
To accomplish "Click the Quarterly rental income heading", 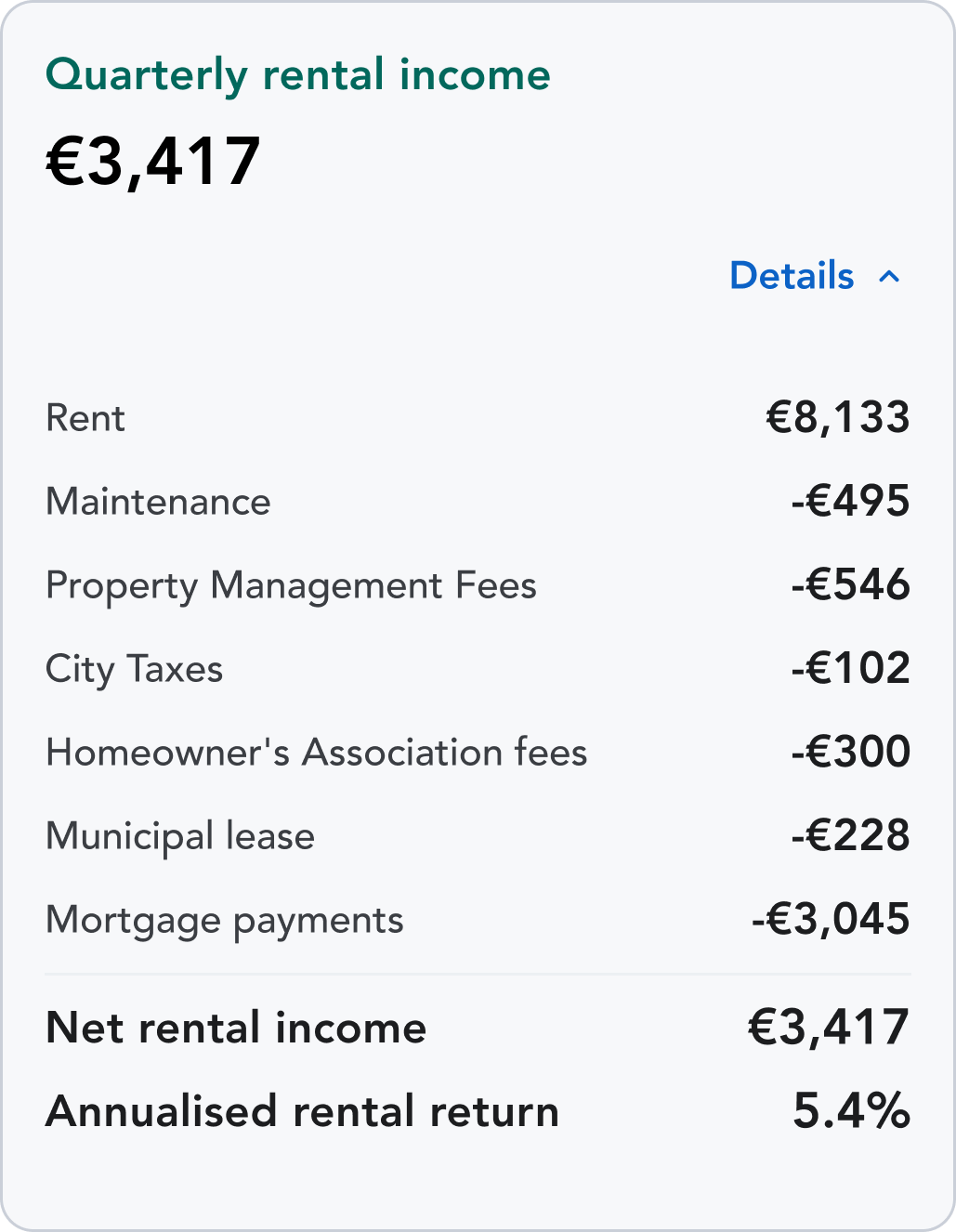I will [x=297, y=75].
